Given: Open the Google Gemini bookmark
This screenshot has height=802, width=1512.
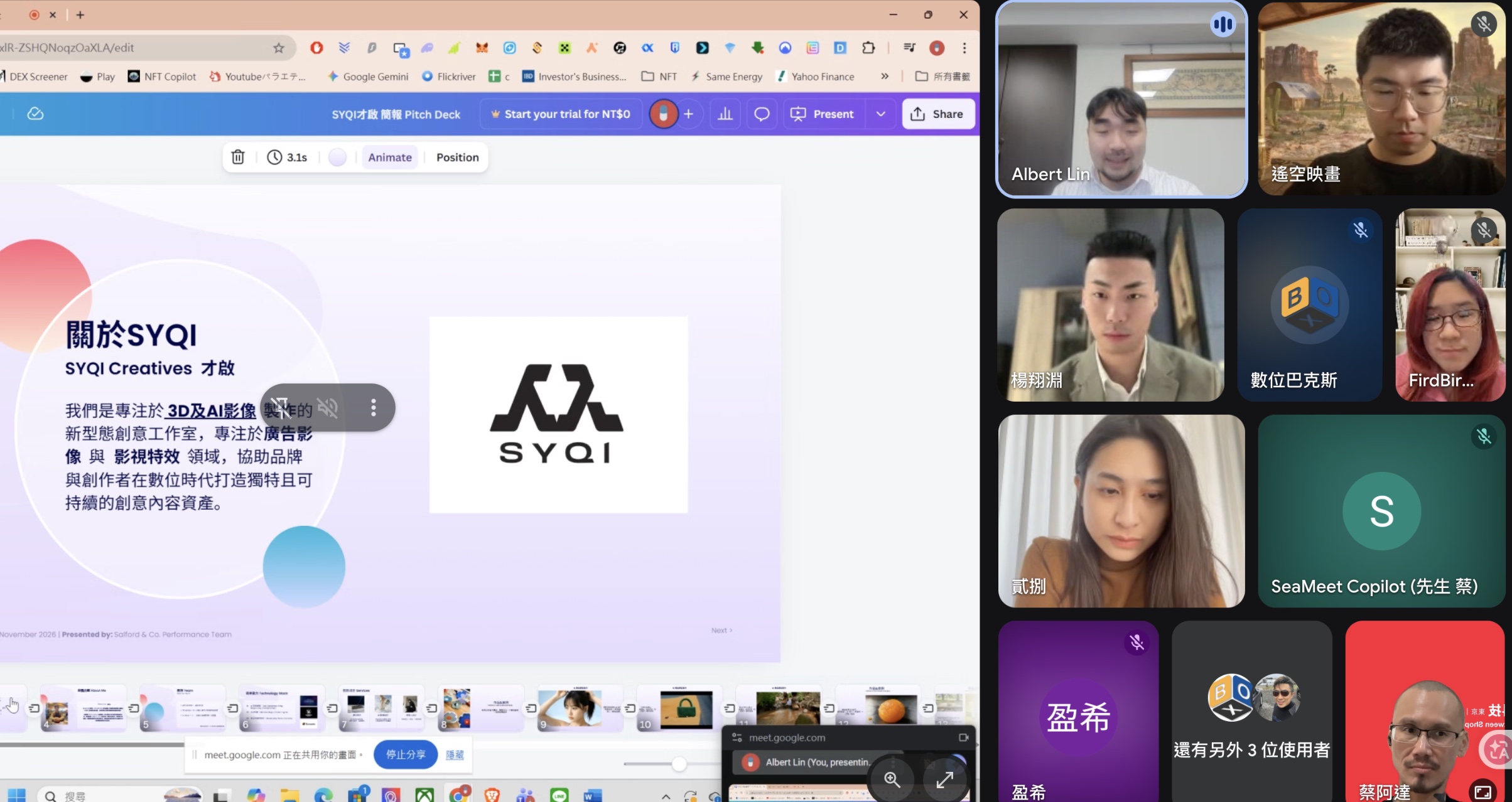Looking at the screenshot, I should tap(368, 76).
